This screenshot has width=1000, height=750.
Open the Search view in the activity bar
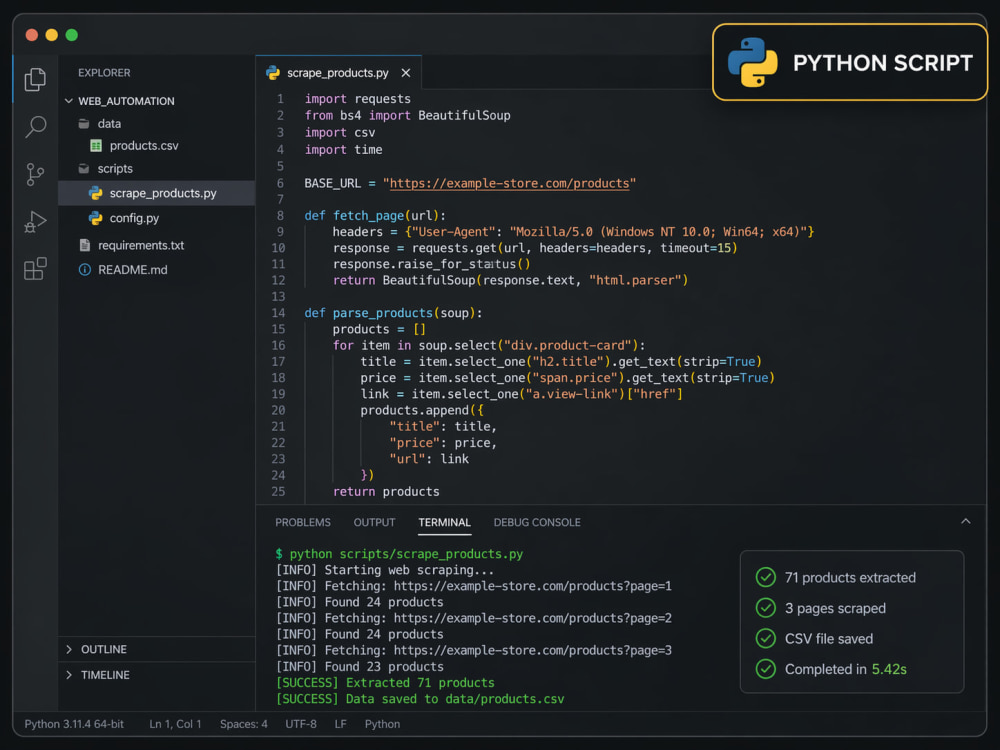35,126
